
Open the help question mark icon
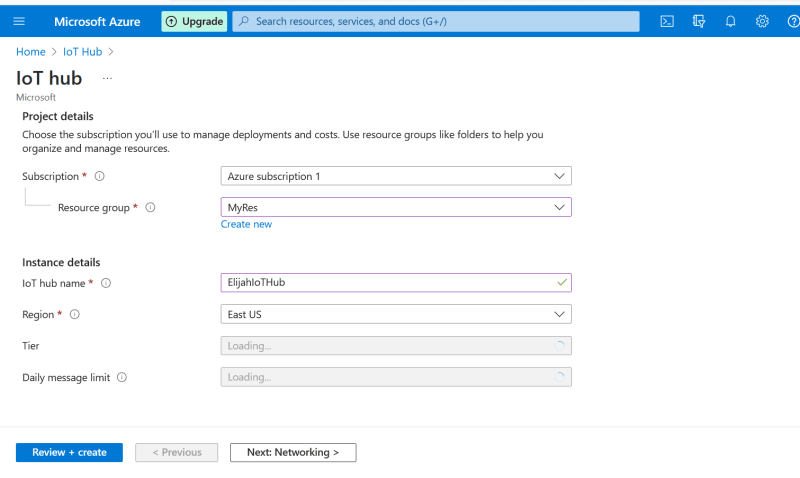(793, 21)
